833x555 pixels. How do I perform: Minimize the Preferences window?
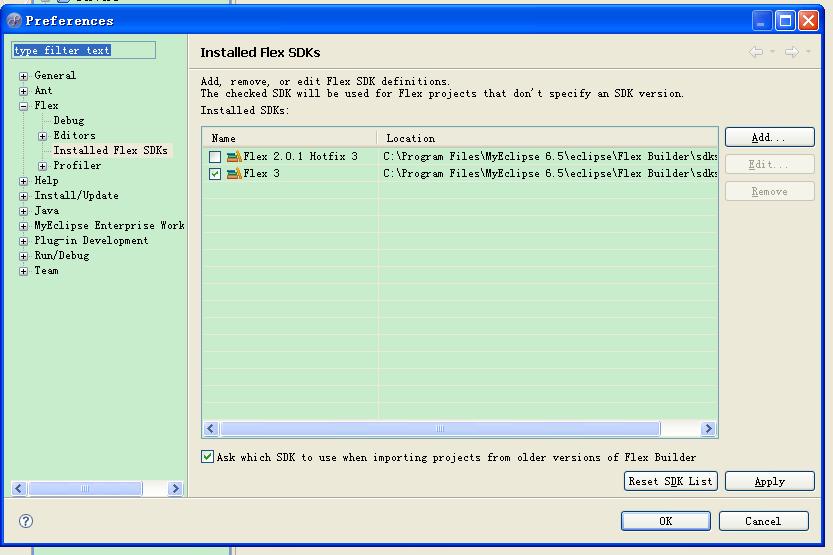pyautogui.click(x=762, y=21)
